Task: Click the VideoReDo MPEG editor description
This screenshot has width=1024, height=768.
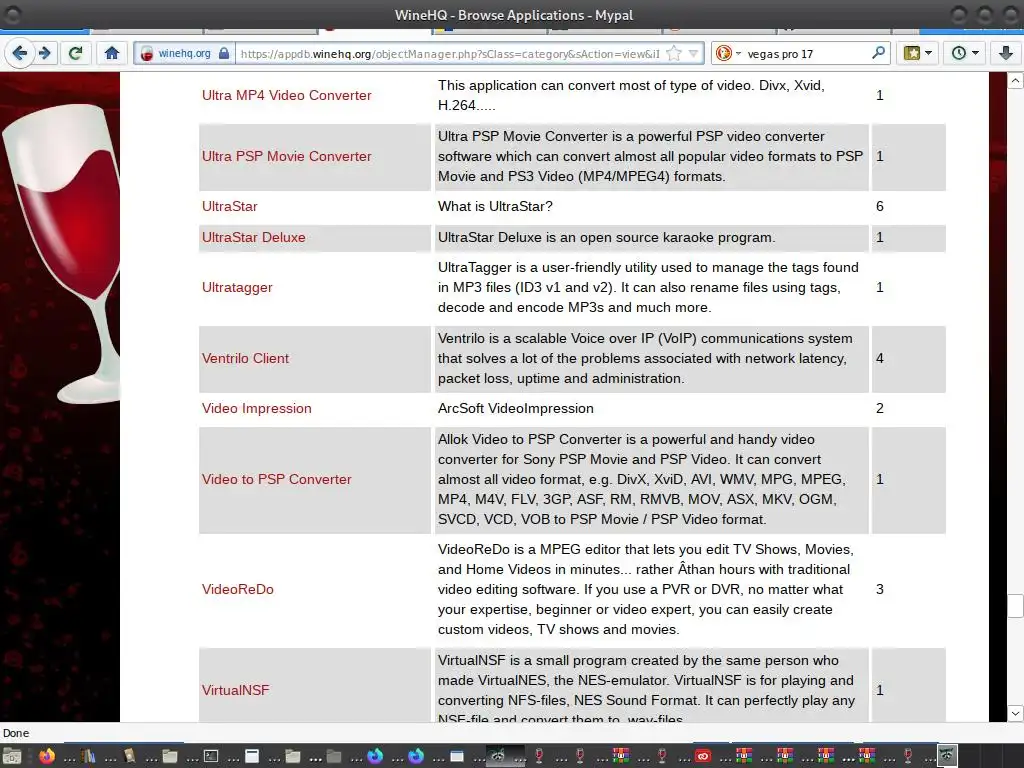Action: (646, 590)
